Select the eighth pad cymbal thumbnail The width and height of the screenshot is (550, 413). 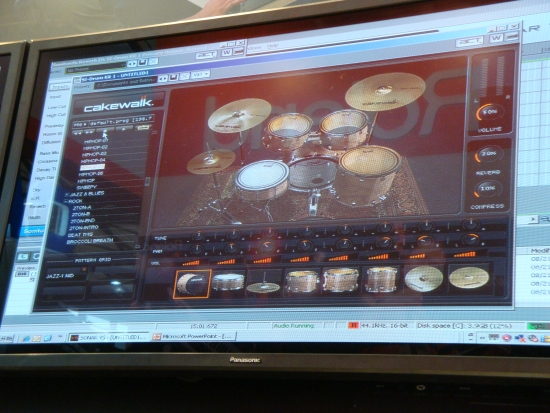469,277
